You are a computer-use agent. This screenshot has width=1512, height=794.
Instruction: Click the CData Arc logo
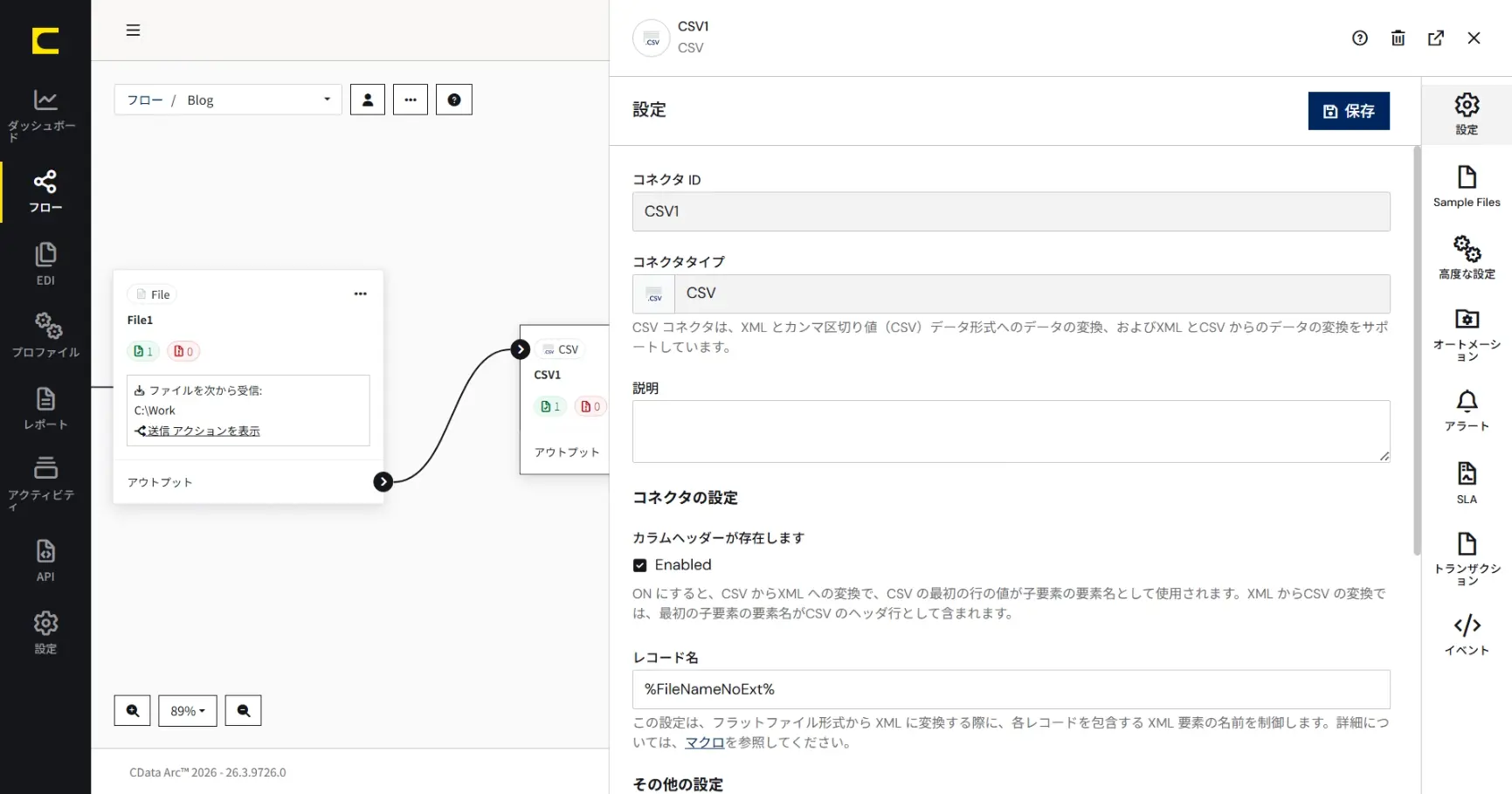(45, 41)
